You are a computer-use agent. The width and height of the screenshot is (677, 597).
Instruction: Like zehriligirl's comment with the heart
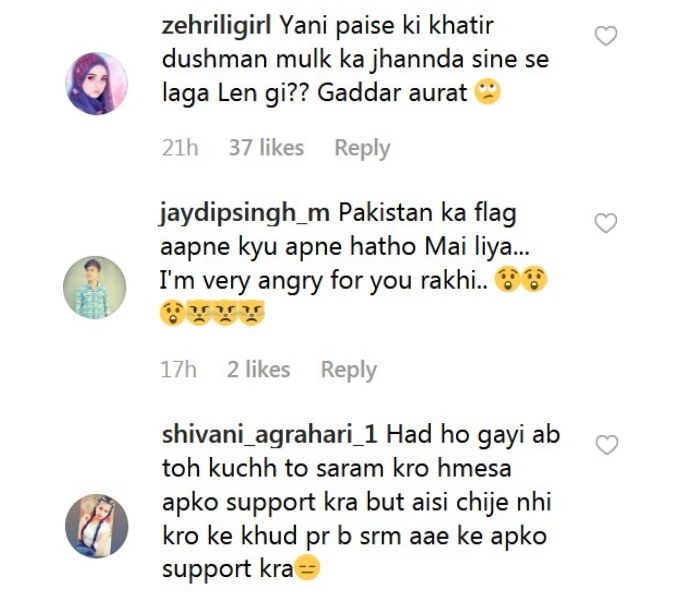click(606, 36)
